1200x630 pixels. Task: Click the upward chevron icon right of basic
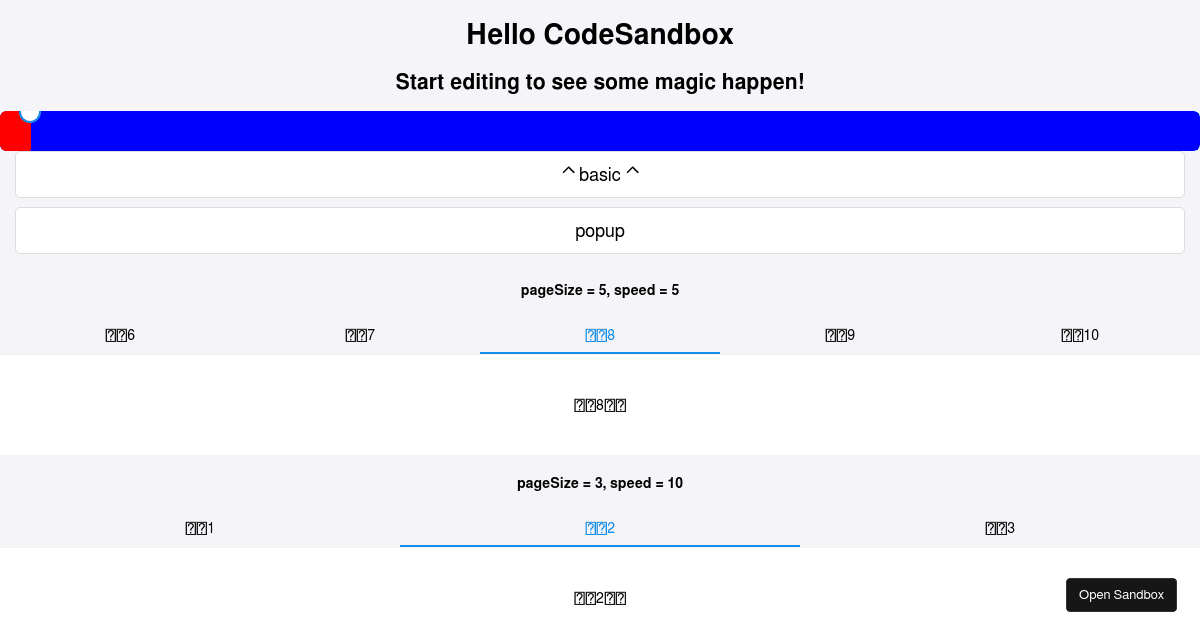[633, 172]
